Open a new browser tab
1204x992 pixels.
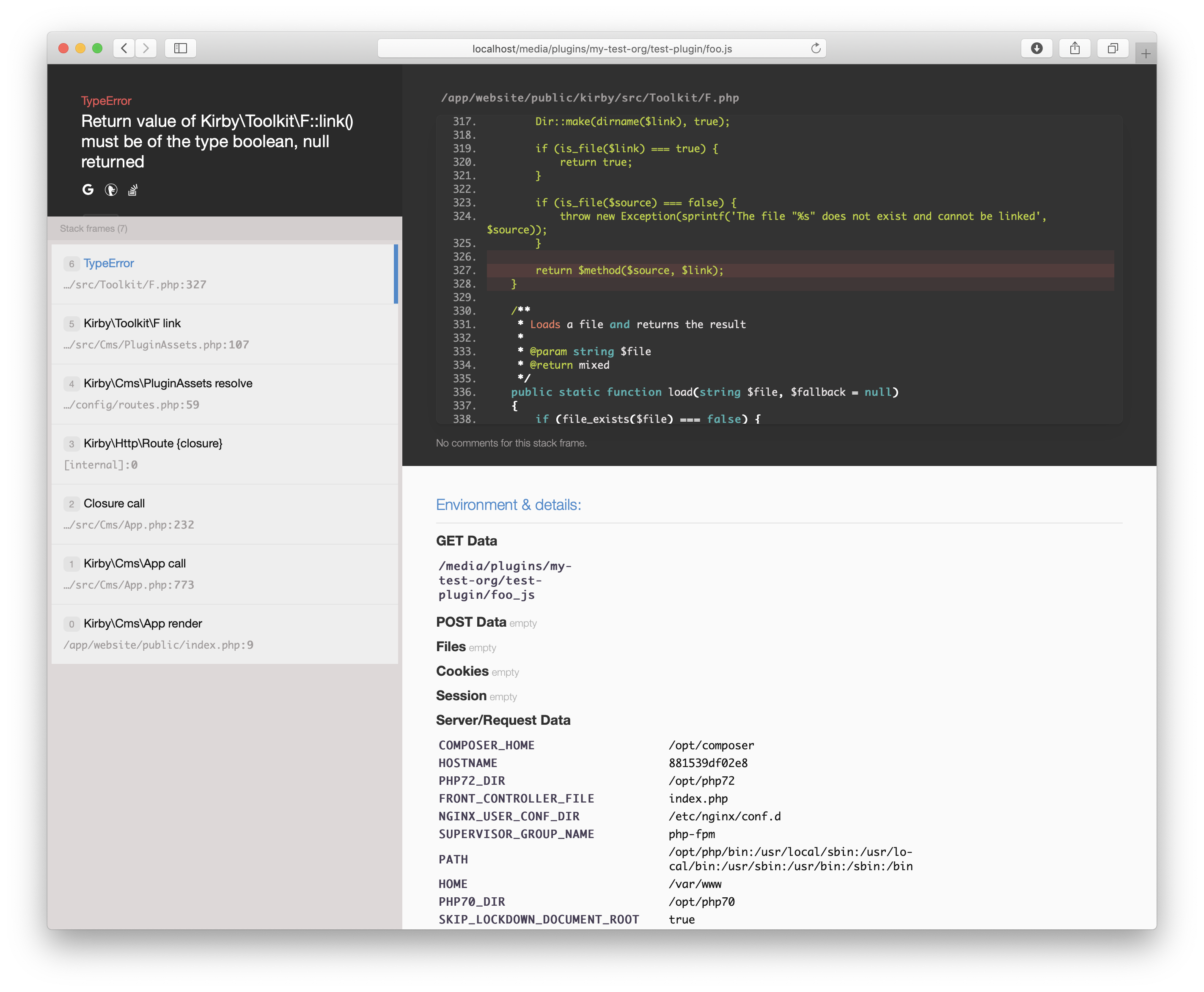pyautogui.click(x=1145, y=53)
